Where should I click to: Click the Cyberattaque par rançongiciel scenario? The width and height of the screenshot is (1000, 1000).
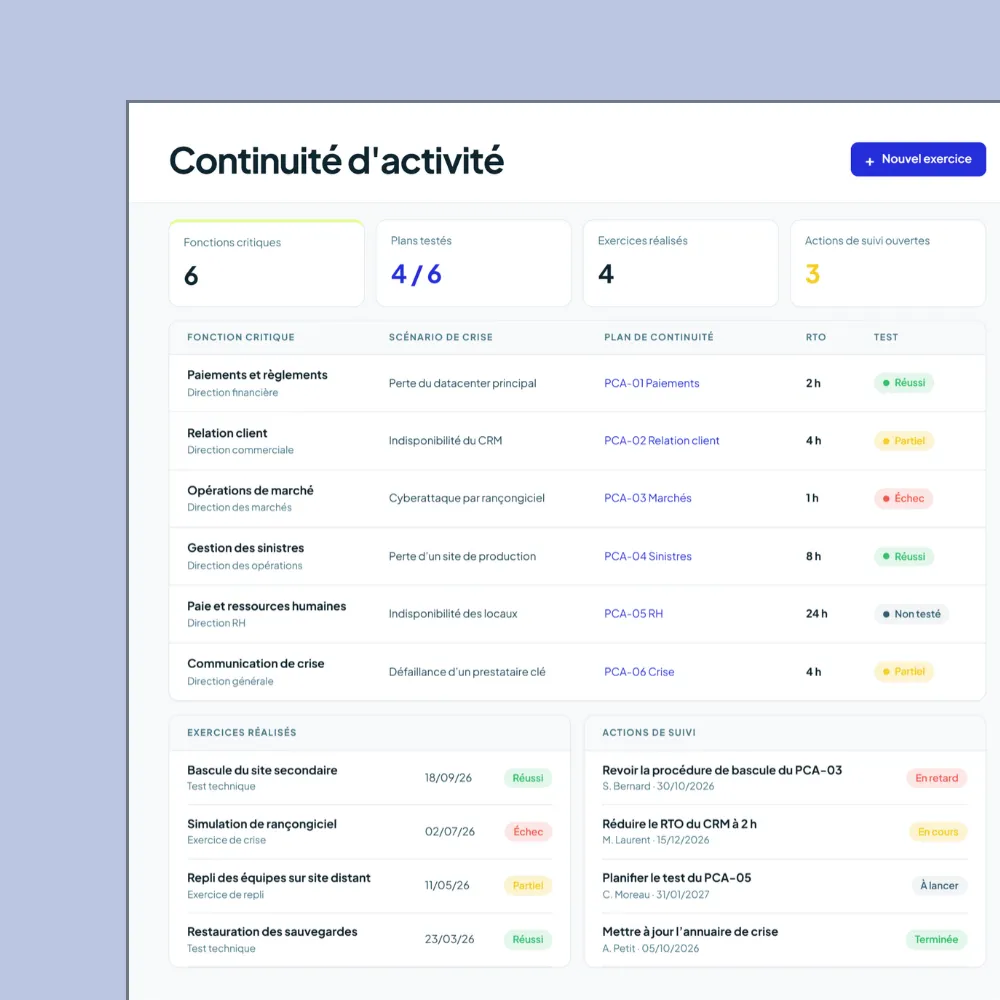(467, 498)
